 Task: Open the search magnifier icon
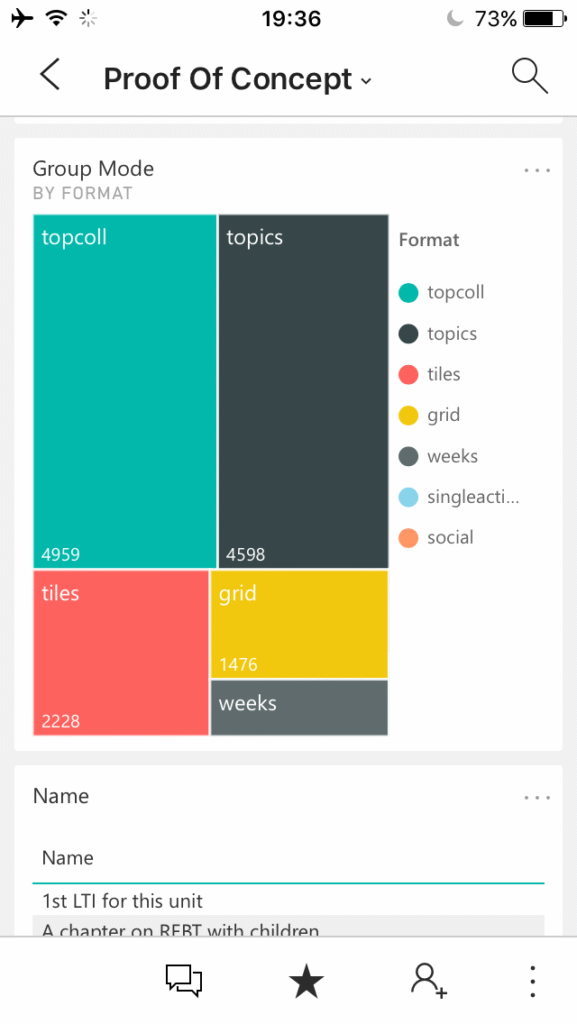click(529, 76)
